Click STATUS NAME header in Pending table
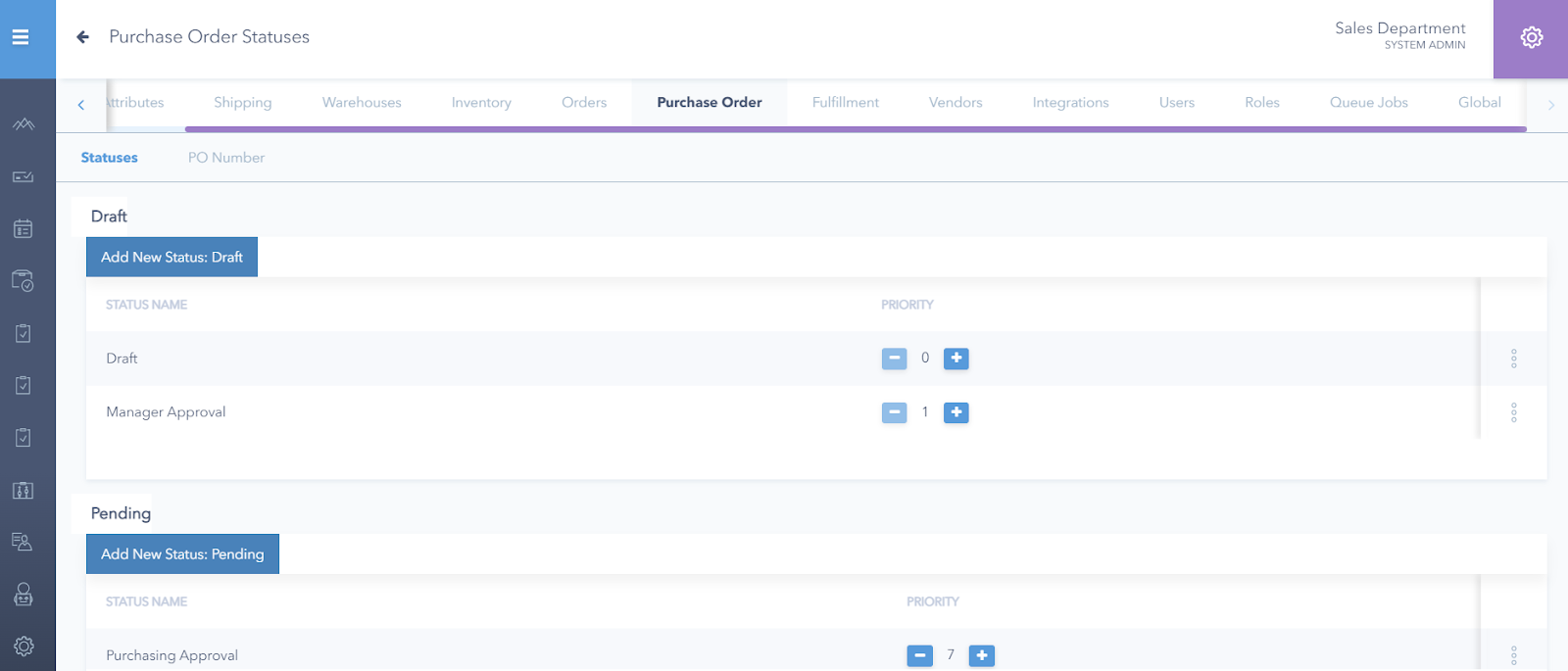 [146, 601]
